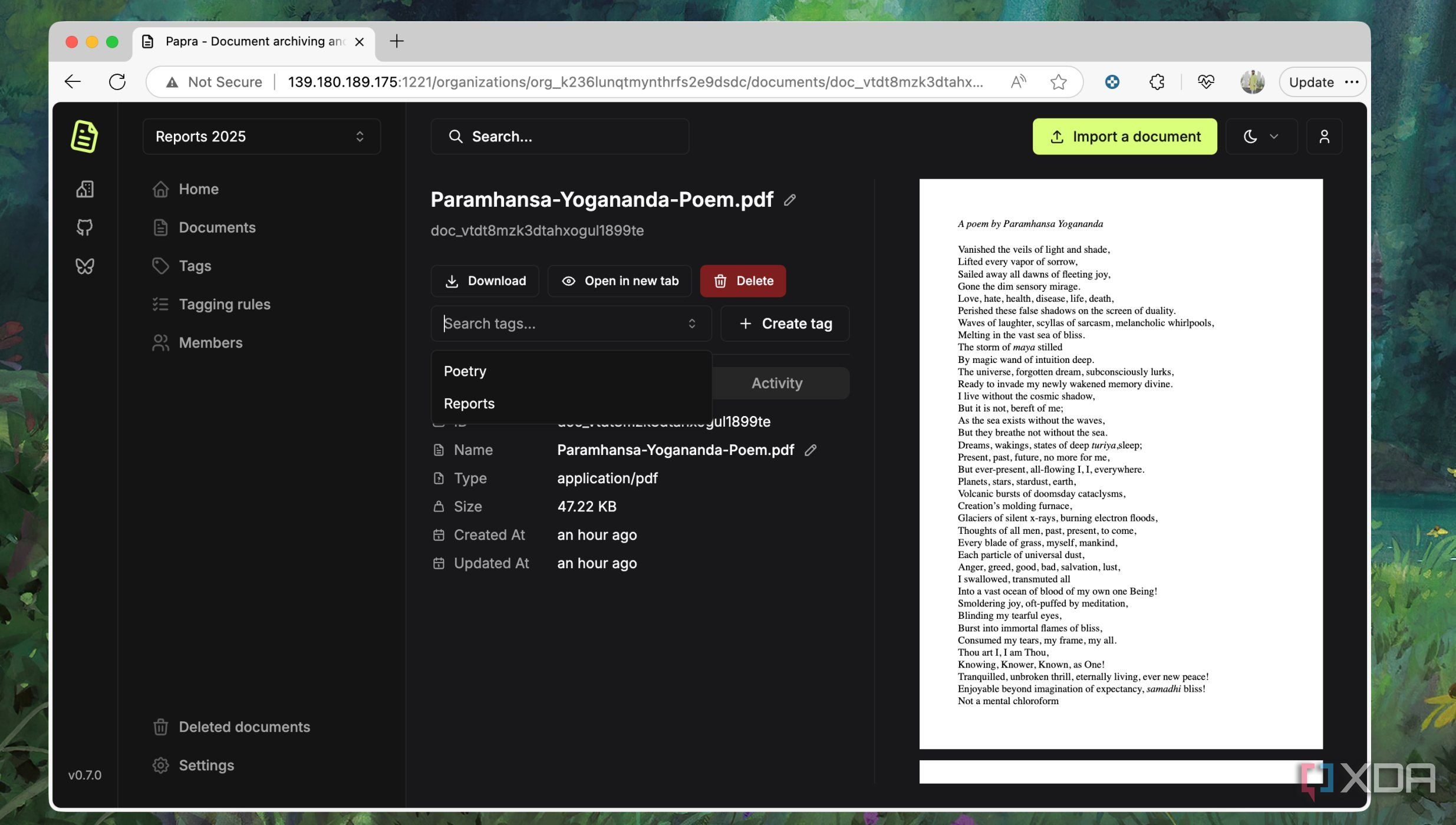1456x825 pixels.
Task: Bookmark the page with the star icon
Action: tap(1059, 82)
